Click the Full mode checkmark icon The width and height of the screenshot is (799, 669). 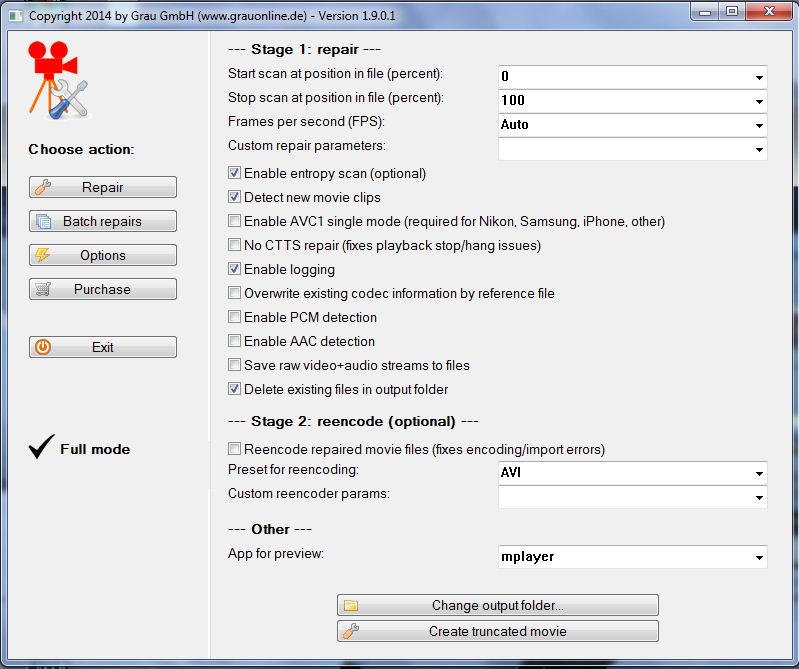tap(41, 449)
